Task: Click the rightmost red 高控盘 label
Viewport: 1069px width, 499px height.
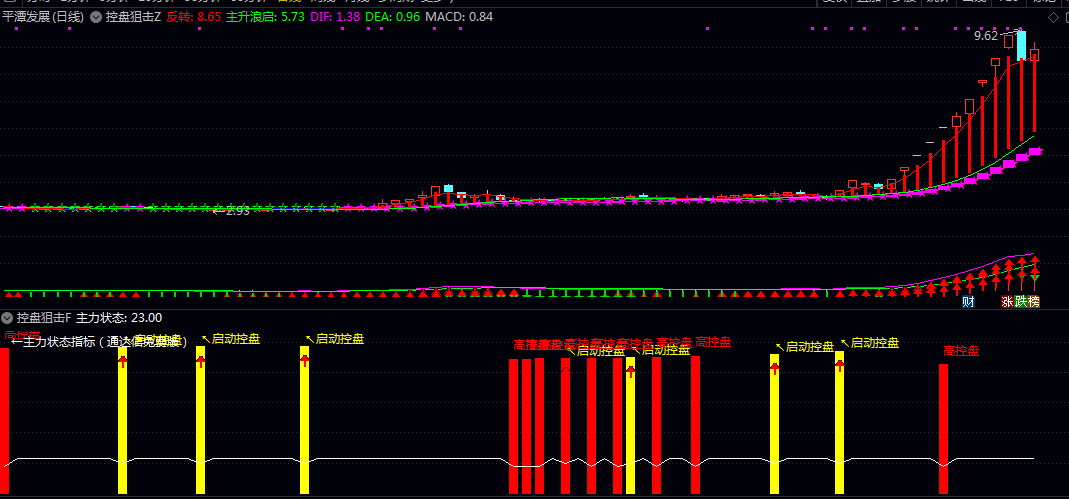Action: point(961,351)
